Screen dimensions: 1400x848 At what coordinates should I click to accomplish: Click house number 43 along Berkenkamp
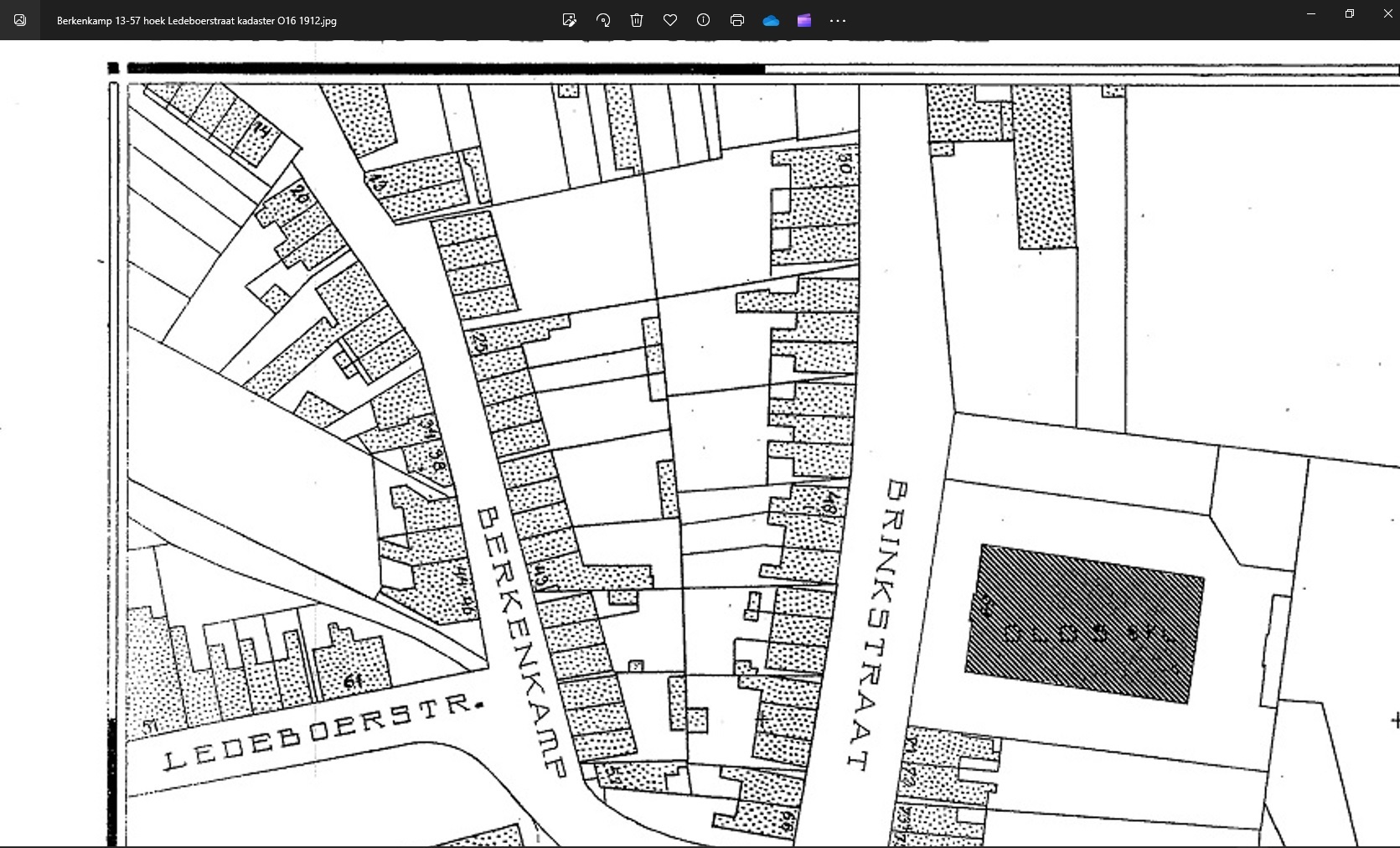(540, 577)
